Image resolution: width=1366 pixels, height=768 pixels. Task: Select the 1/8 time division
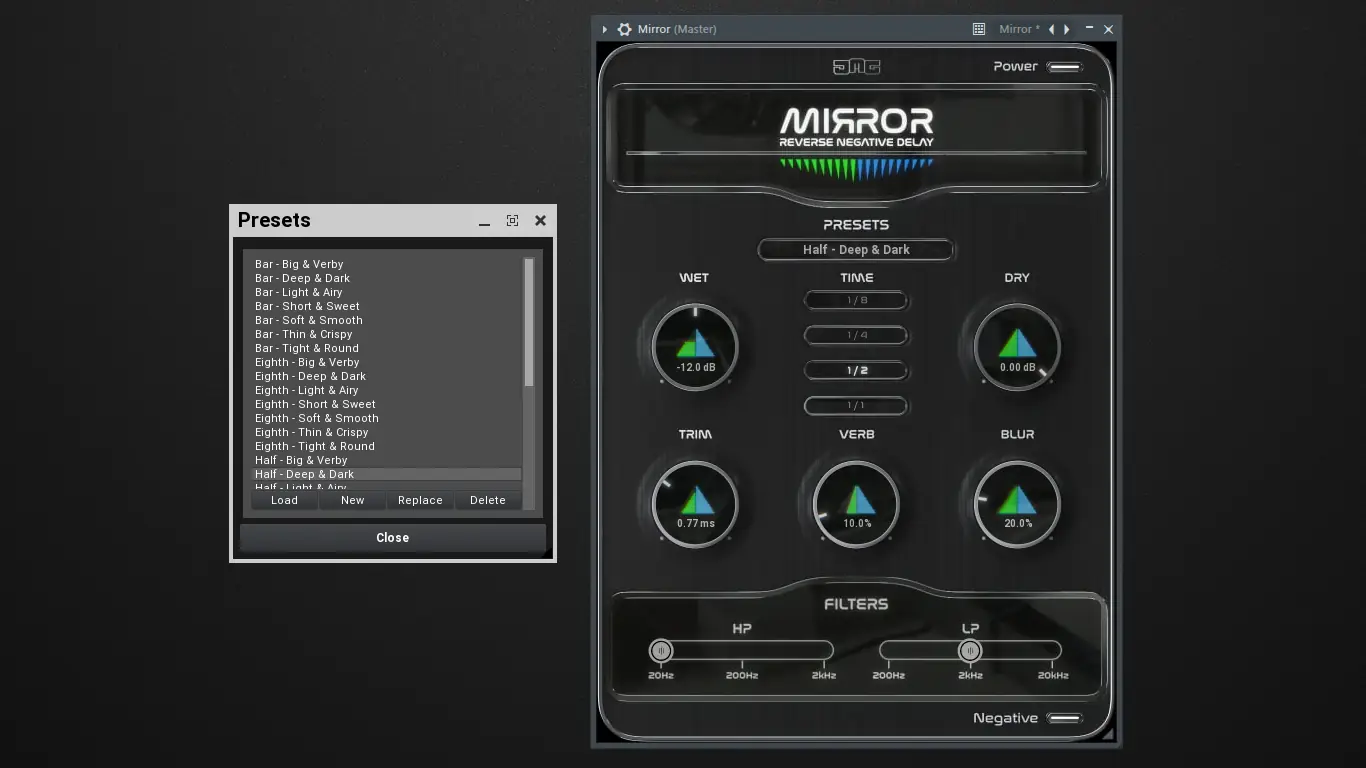coord(856,300)
